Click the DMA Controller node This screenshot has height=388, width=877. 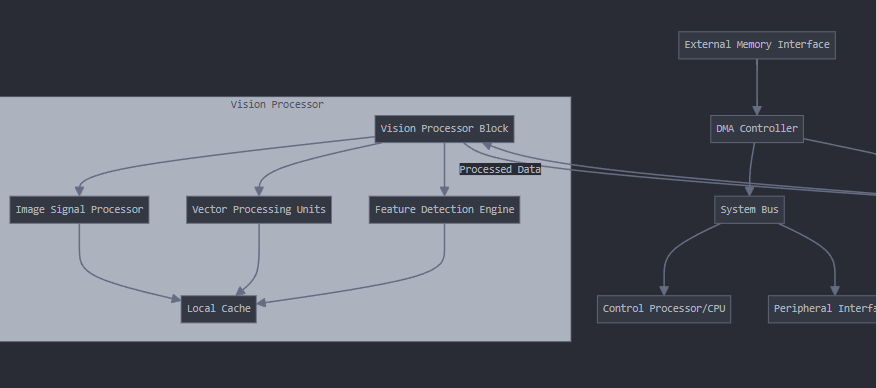757,129
